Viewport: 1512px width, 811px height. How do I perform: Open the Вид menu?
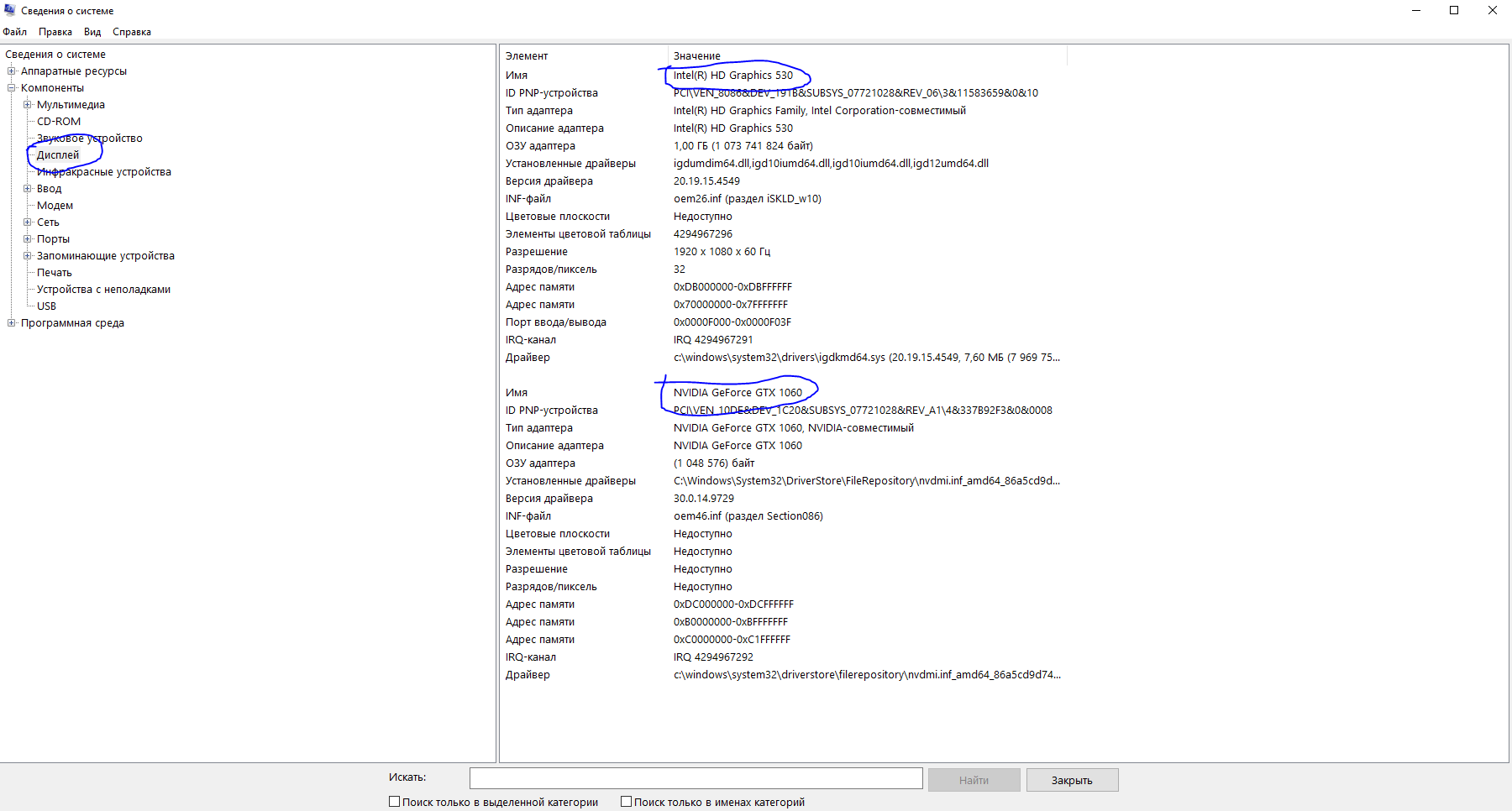(x=92, y=32)
